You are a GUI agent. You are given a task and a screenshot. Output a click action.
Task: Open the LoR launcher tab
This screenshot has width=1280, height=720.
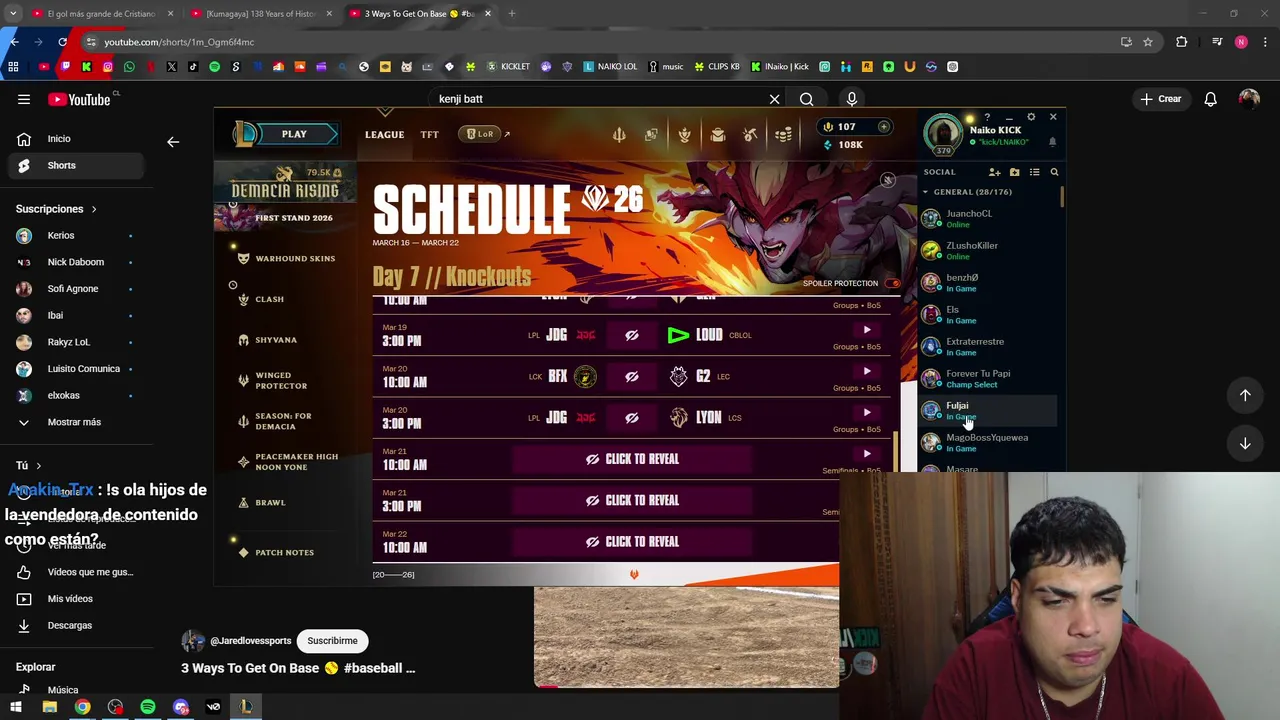click(480, 134)
